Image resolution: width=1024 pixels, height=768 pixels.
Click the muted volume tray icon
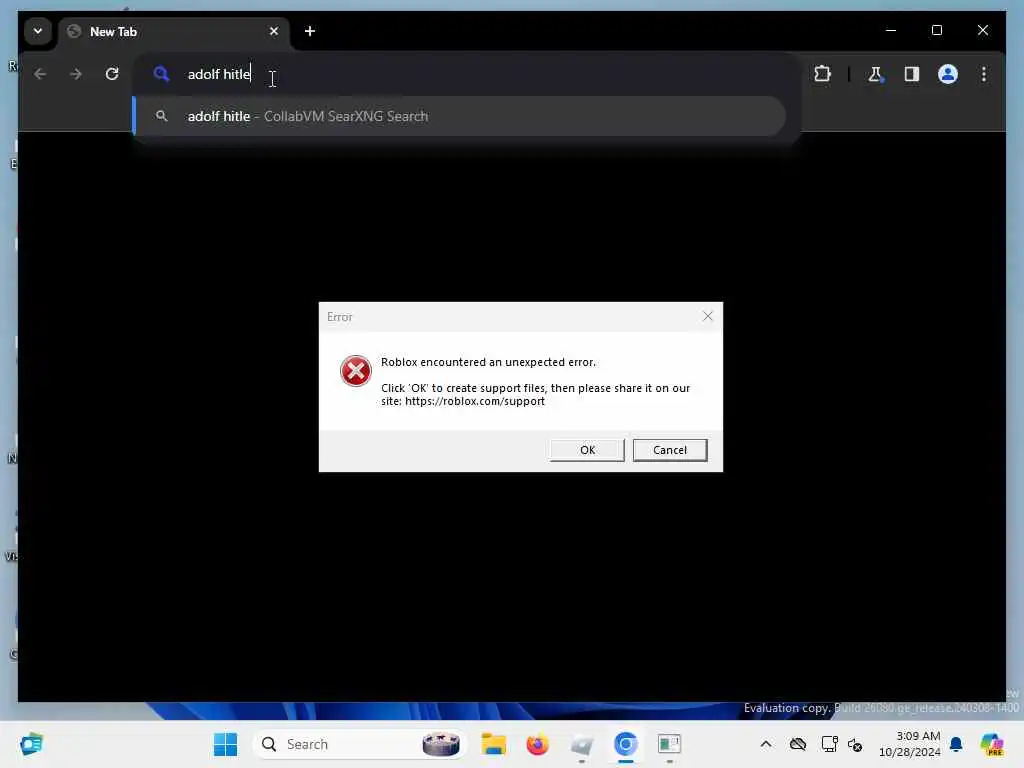pyautogui.click(x=855, y=744)
